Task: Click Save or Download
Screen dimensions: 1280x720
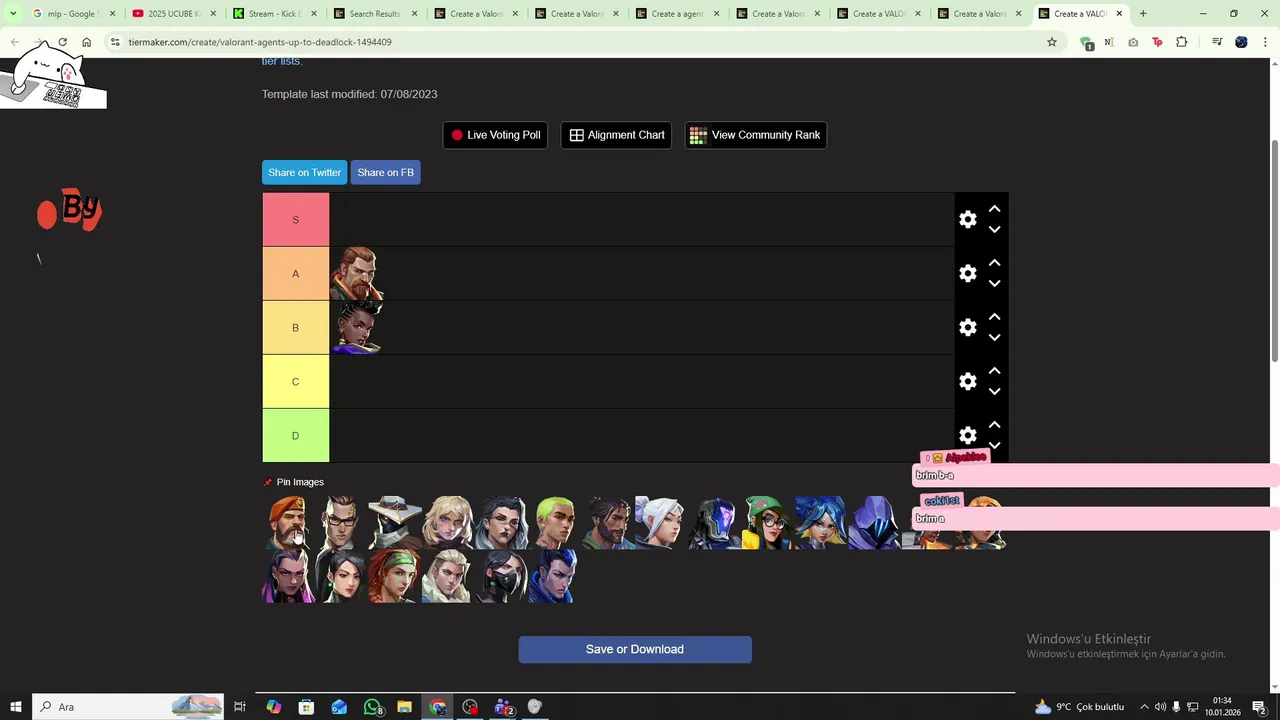Action: pyautogui.click(x=635, y=649)
